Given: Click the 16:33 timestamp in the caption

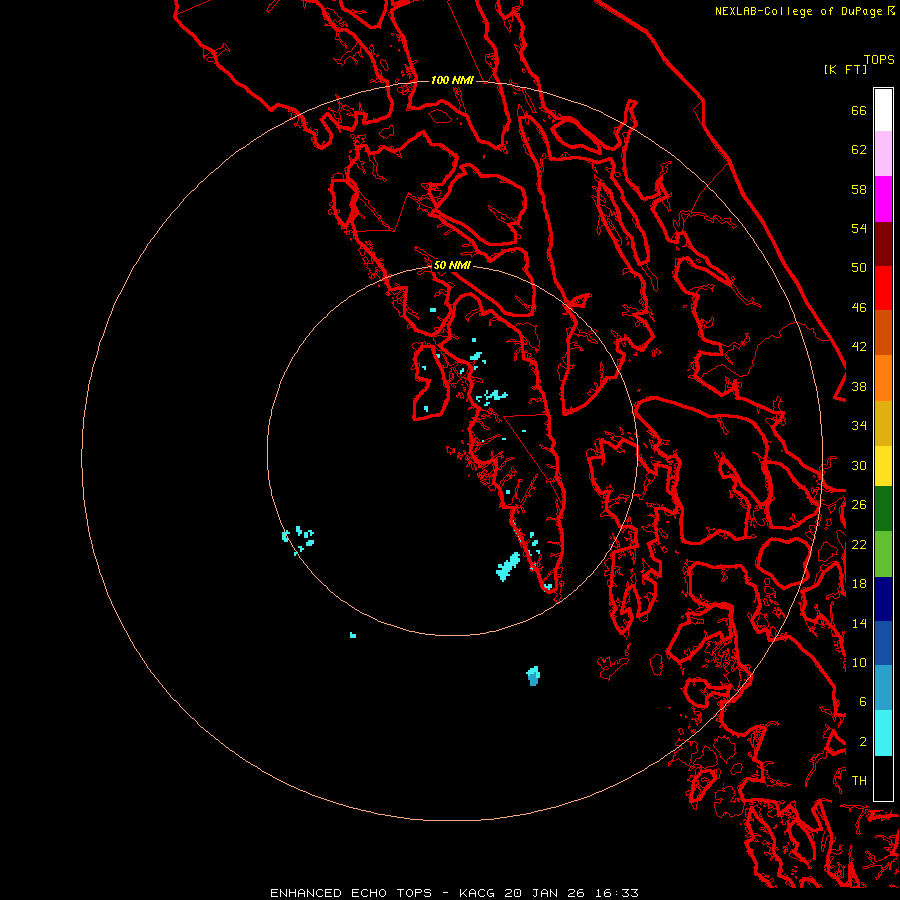Looking at the screenshot, I should (x=616, y=893).
